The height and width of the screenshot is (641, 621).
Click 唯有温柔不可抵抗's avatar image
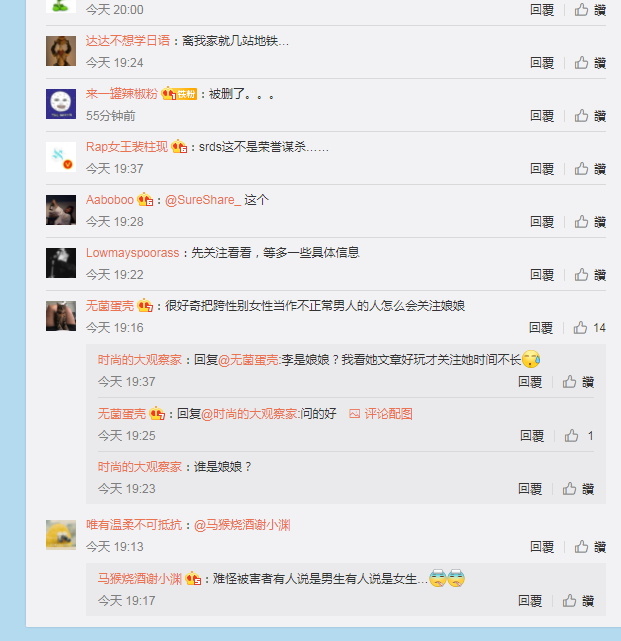pos(61,535)
